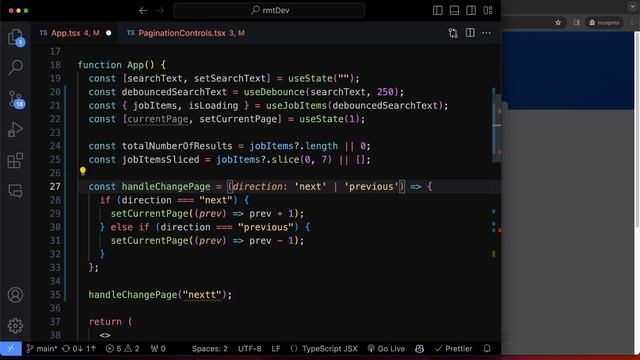Image resolution: width=640 pixels, height=360 pixels.
Task: Change end of line sequence LF
Action: click(276, 349)
